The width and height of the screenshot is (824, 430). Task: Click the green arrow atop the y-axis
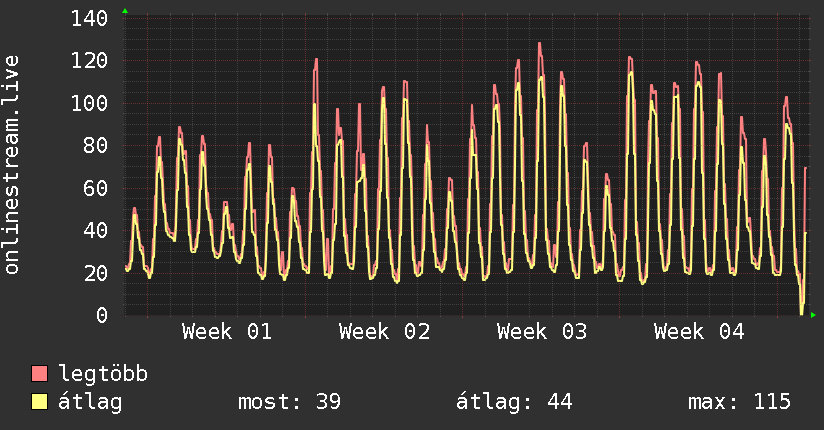coord(125,11)
